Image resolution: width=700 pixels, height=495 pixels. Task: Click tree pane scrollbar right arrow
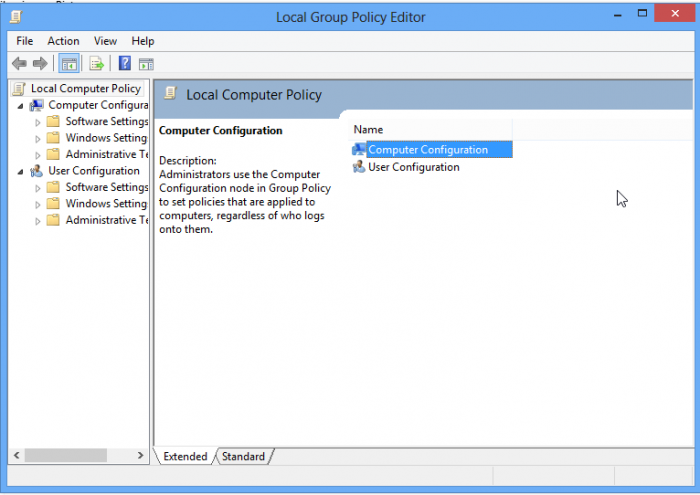point(141,455)
